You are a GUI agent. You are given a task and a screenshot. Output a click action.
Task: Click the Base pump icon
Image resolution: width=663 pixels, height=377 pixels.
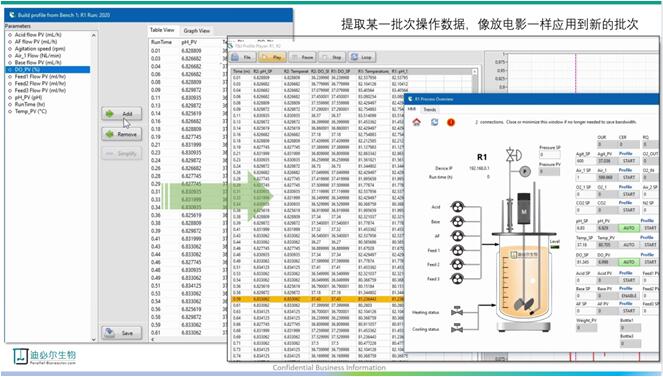pyautogui.click(x=458, y=221)
